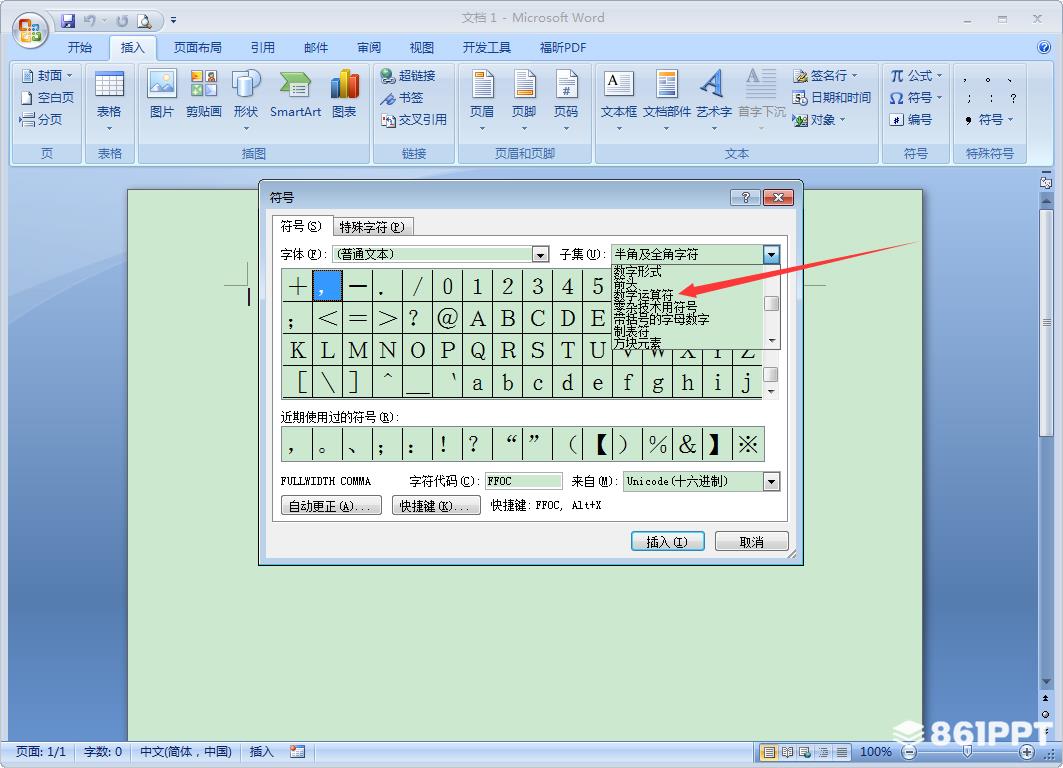Switch to the 引用 ribbon tab
The height and width of the screenshot is (768, 1063).
tap(262, 47)
